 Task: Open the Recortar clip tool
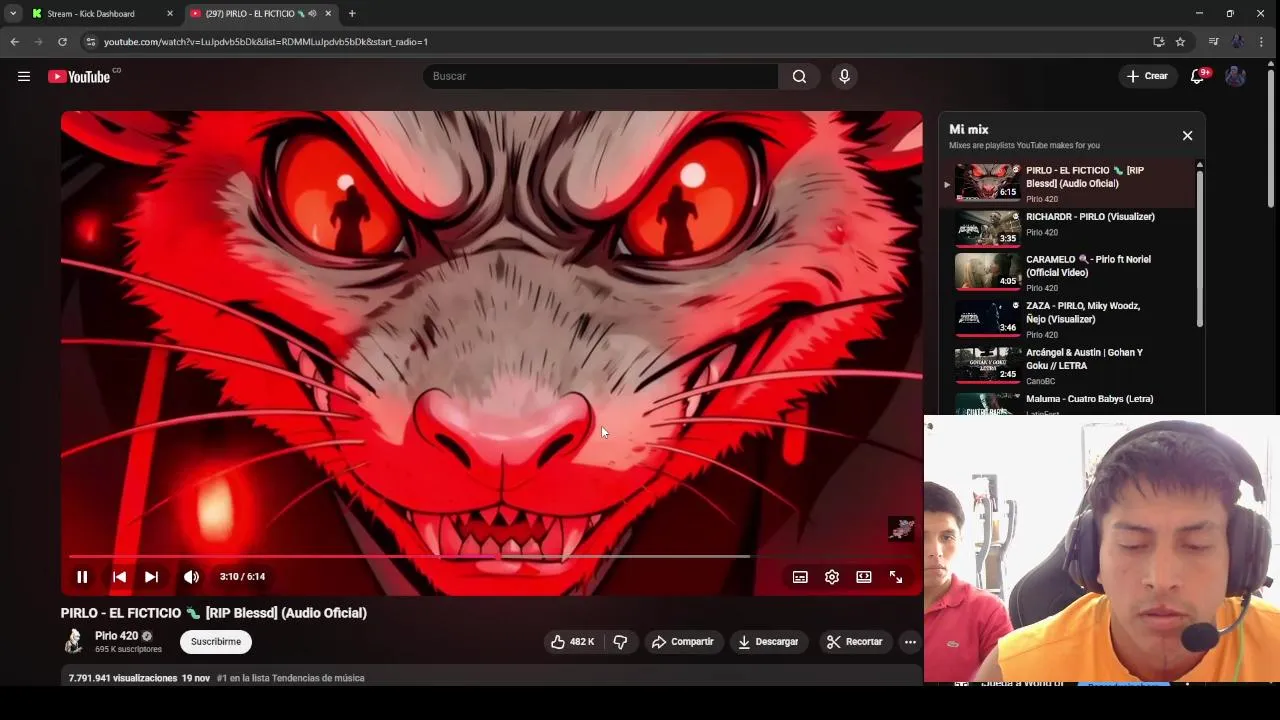(855, 642)
